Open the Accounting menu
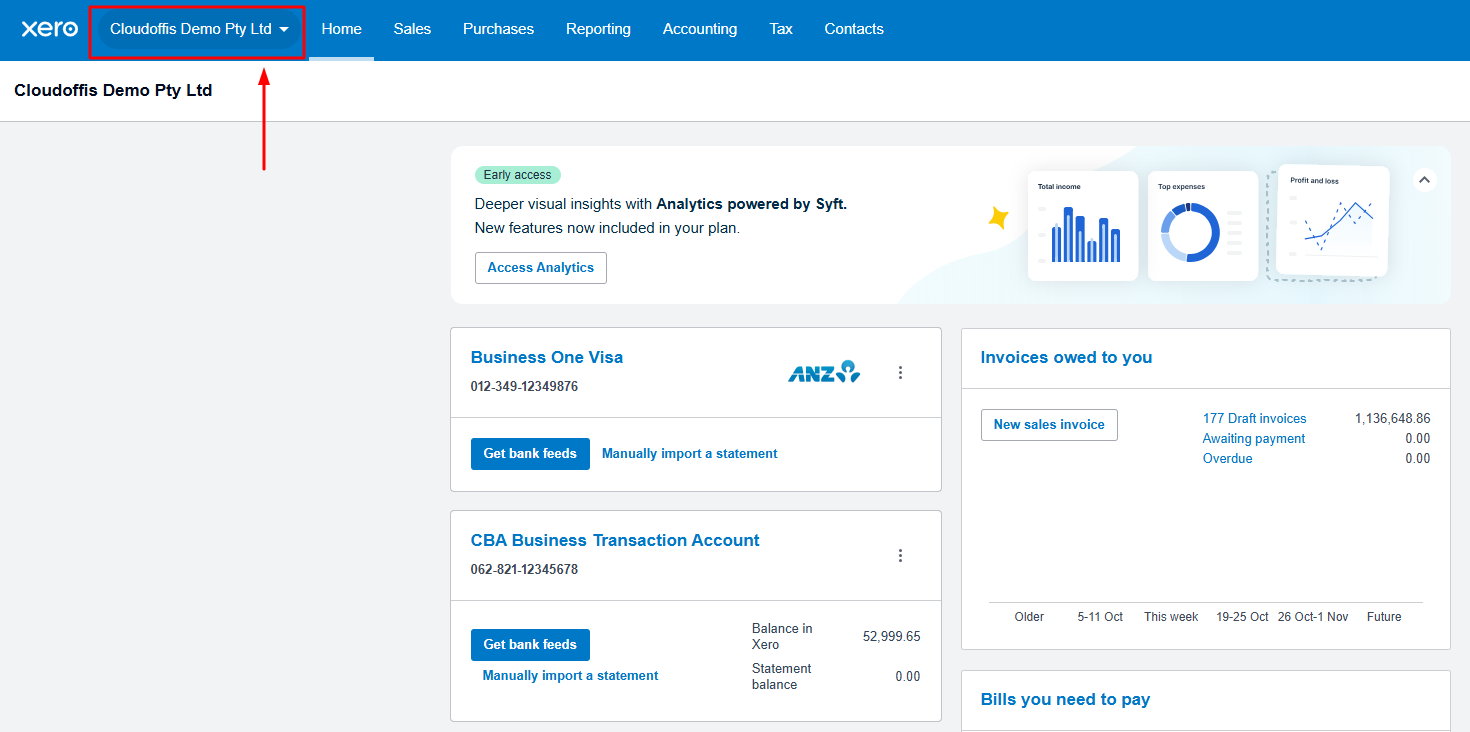This screenshot has width=1470, height=732. click(700, 29)
